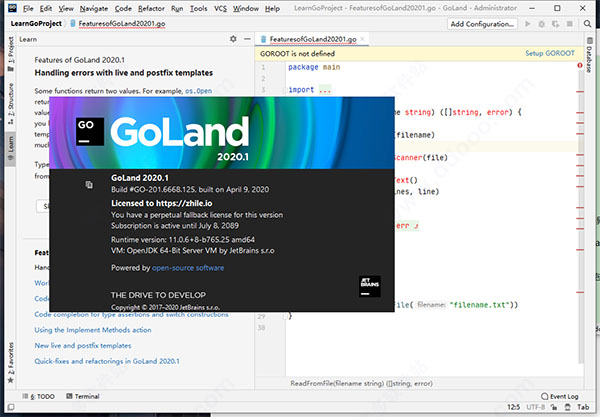The height and width of the screenshot is (417, 600).
Task: Open the Terminal tool window
Action: [83, 396]
